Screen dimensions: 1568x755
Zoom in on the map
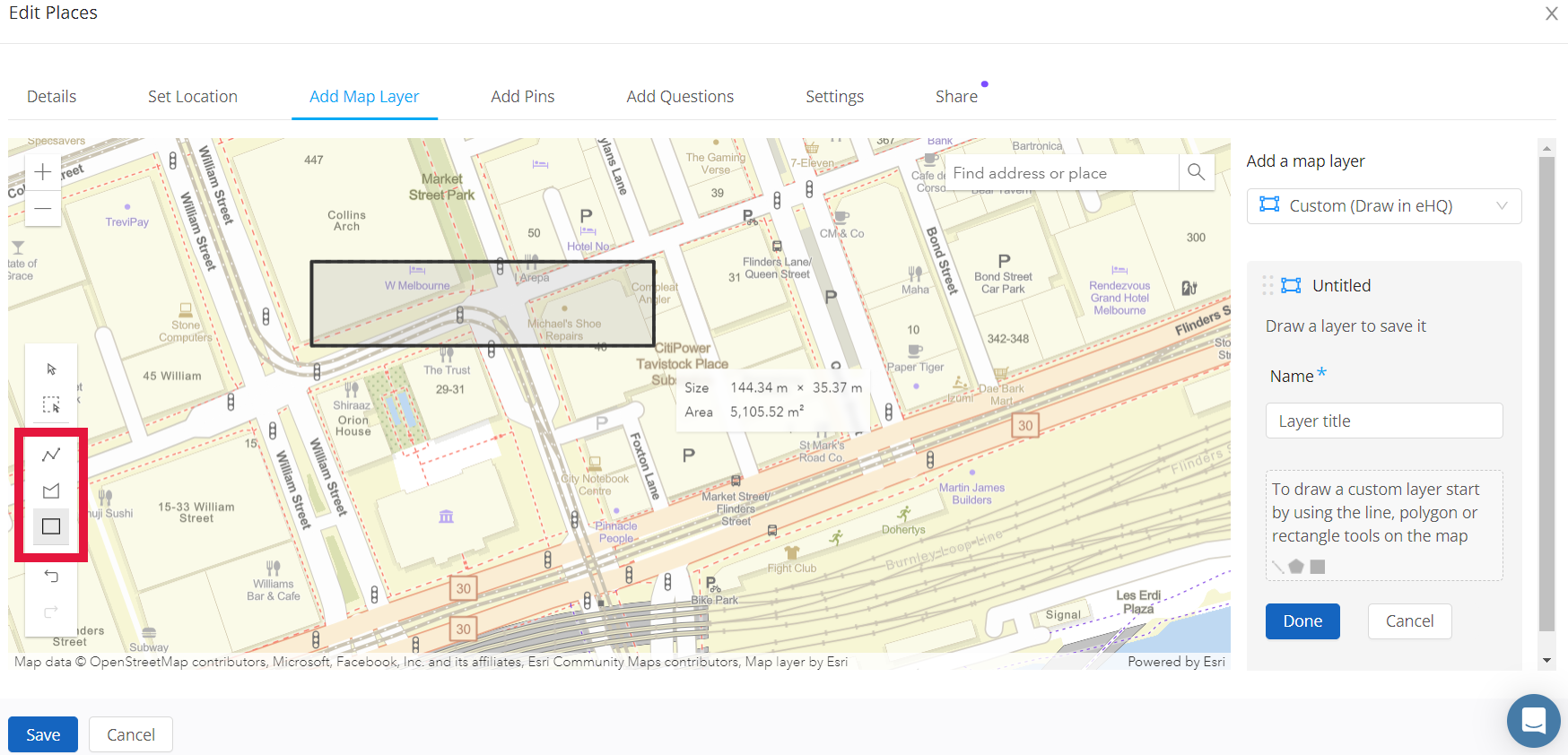click(x=42, y=172)
